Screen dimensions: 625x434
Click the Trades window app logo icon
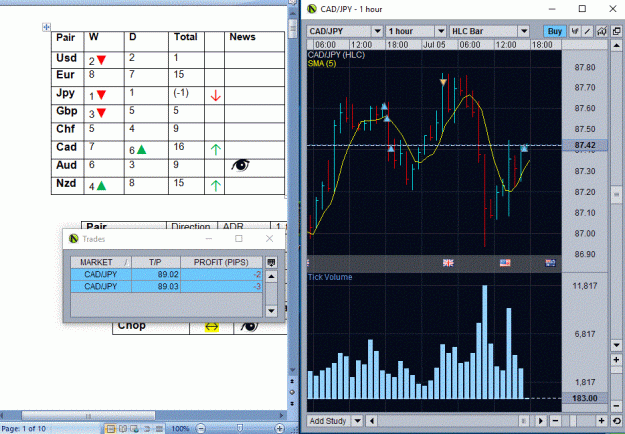(73, 239)
